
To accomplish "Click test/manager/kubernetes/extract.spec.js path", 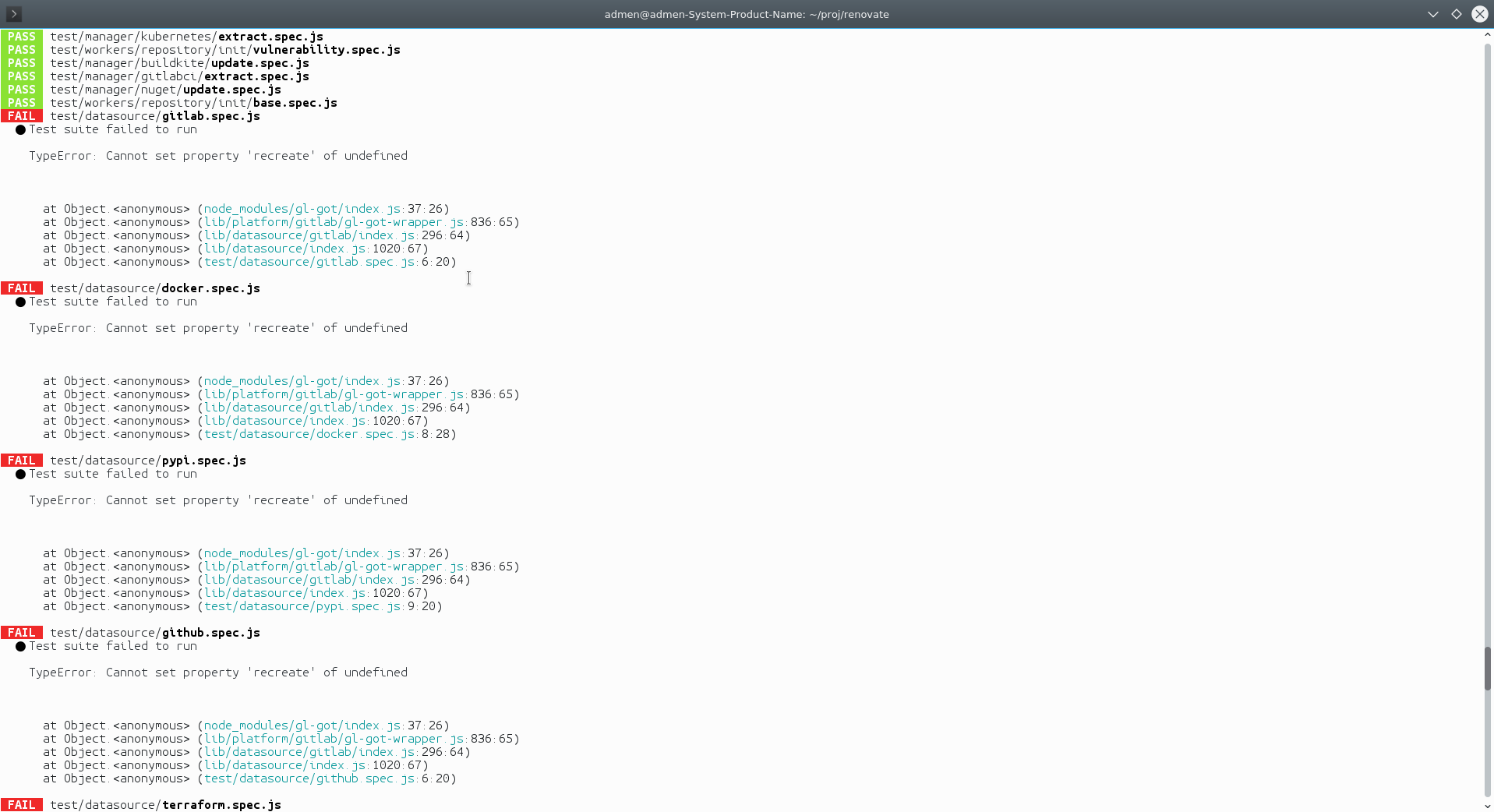I will pyautogui.click(x=187, y=37).
